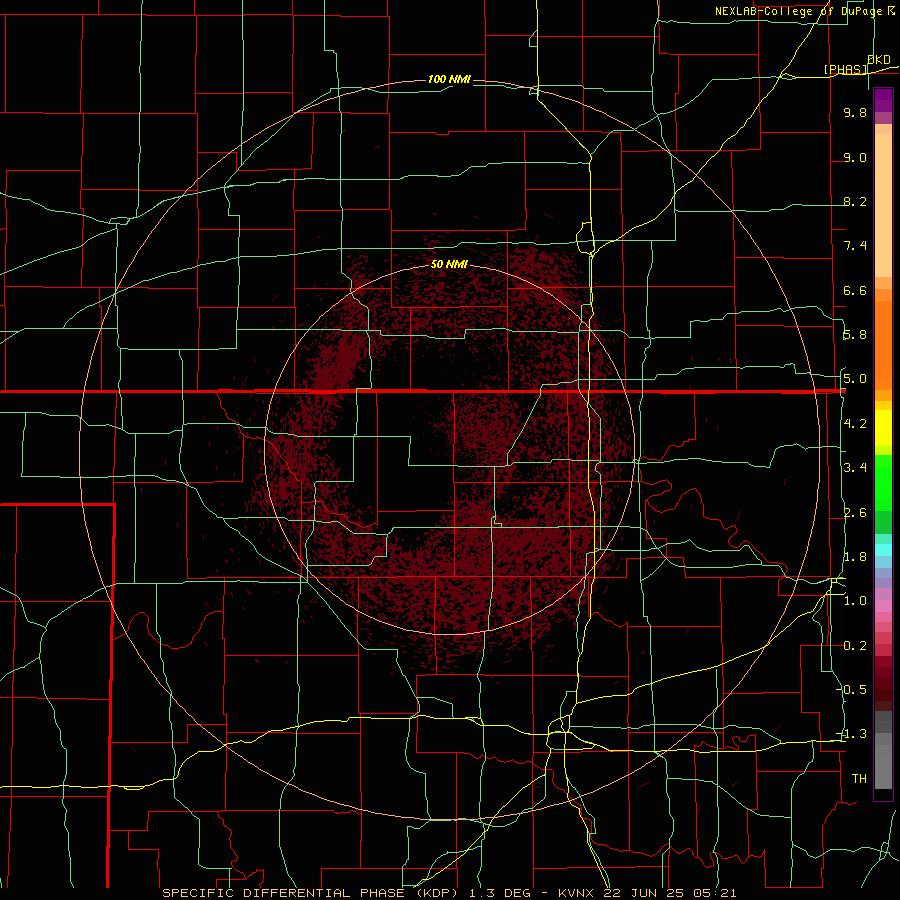Click the 1.0 scale value

tap(855, 601)
